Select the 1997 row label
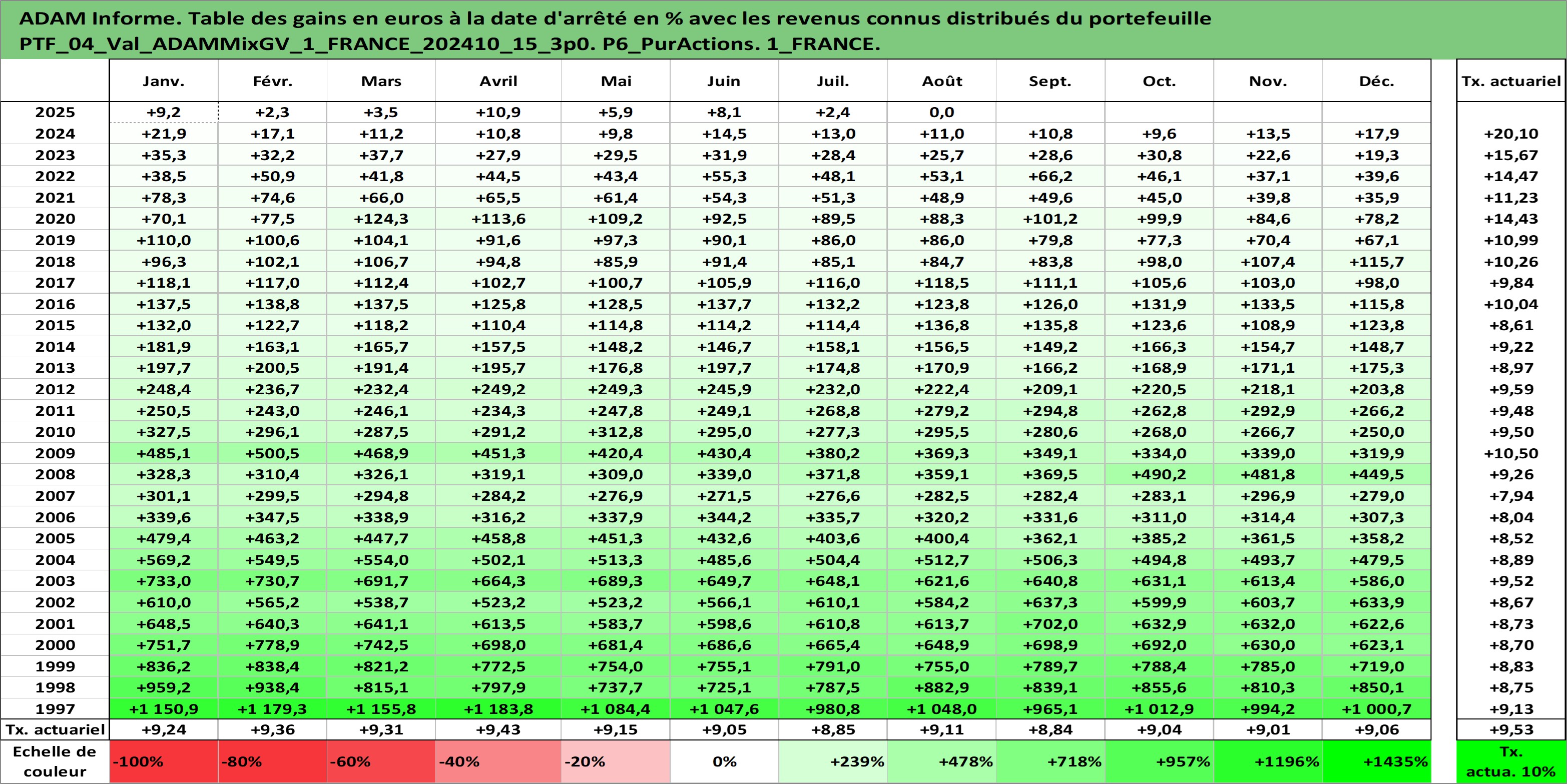This screenshot has height=784, width=1567. tap(55, 708)
